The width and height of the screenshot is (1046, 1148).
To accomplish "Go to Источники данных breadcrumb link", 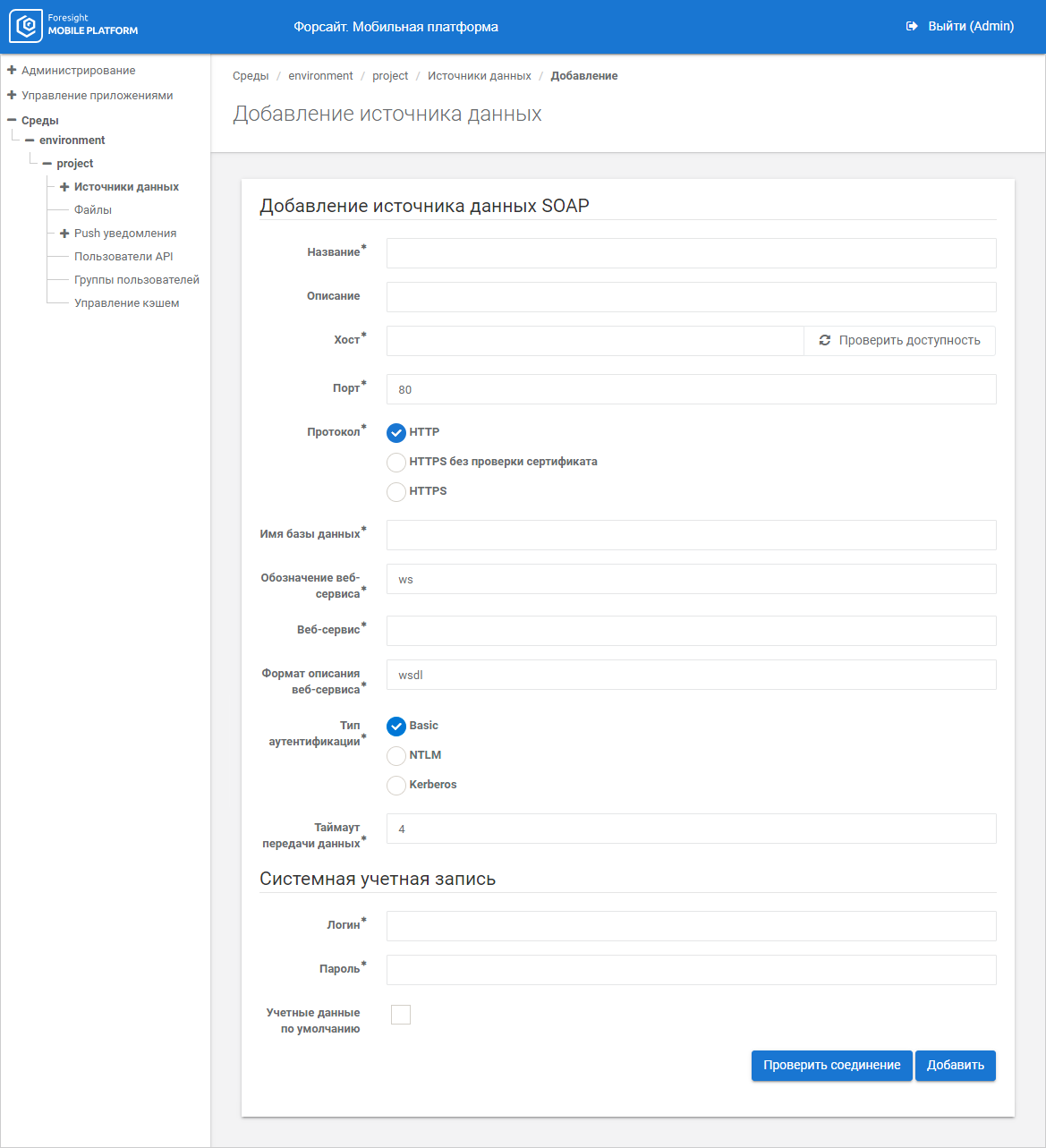I will pyautogui.click(x=479, y=76).
